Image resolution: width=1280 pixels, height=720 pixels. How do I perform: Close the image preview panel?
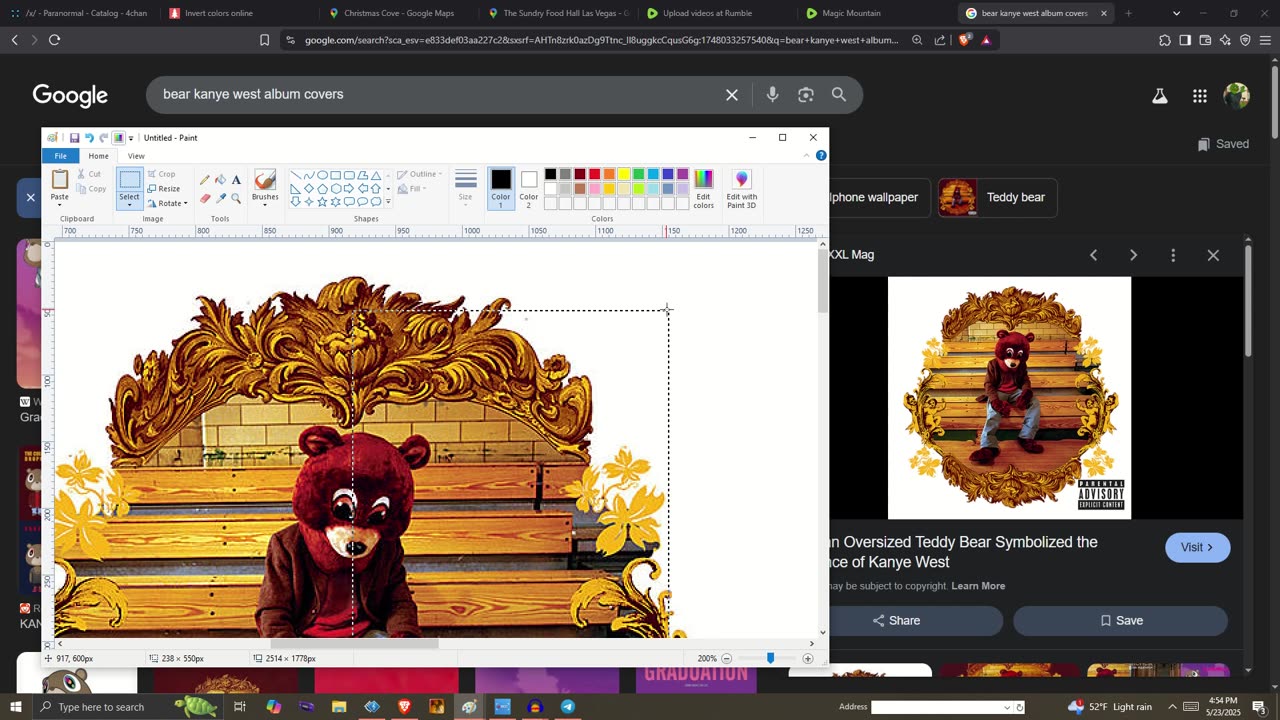coord(1213,255)
